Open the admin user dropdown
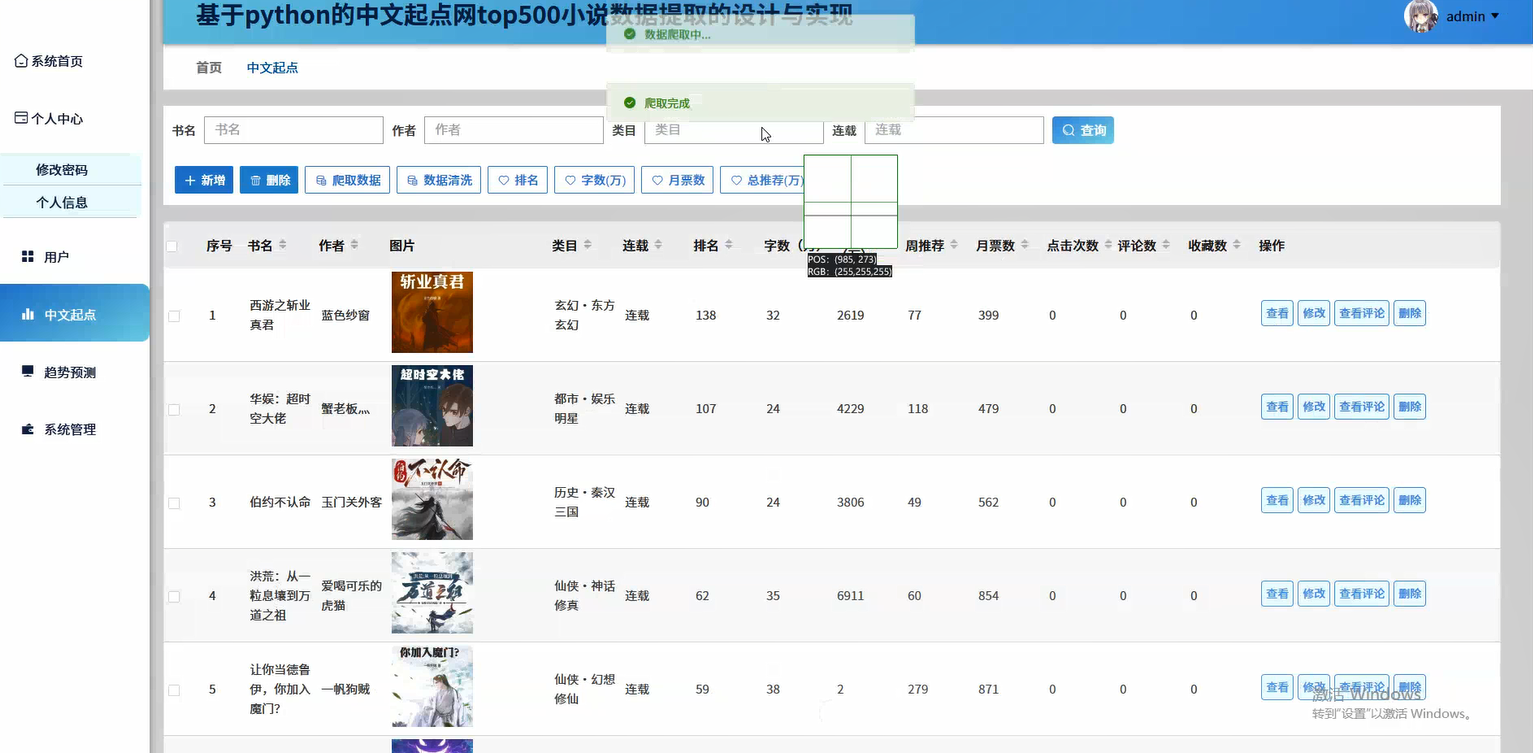This screenshot has width=1533, height=753. pyautogui.click(x=1473, y=16)
